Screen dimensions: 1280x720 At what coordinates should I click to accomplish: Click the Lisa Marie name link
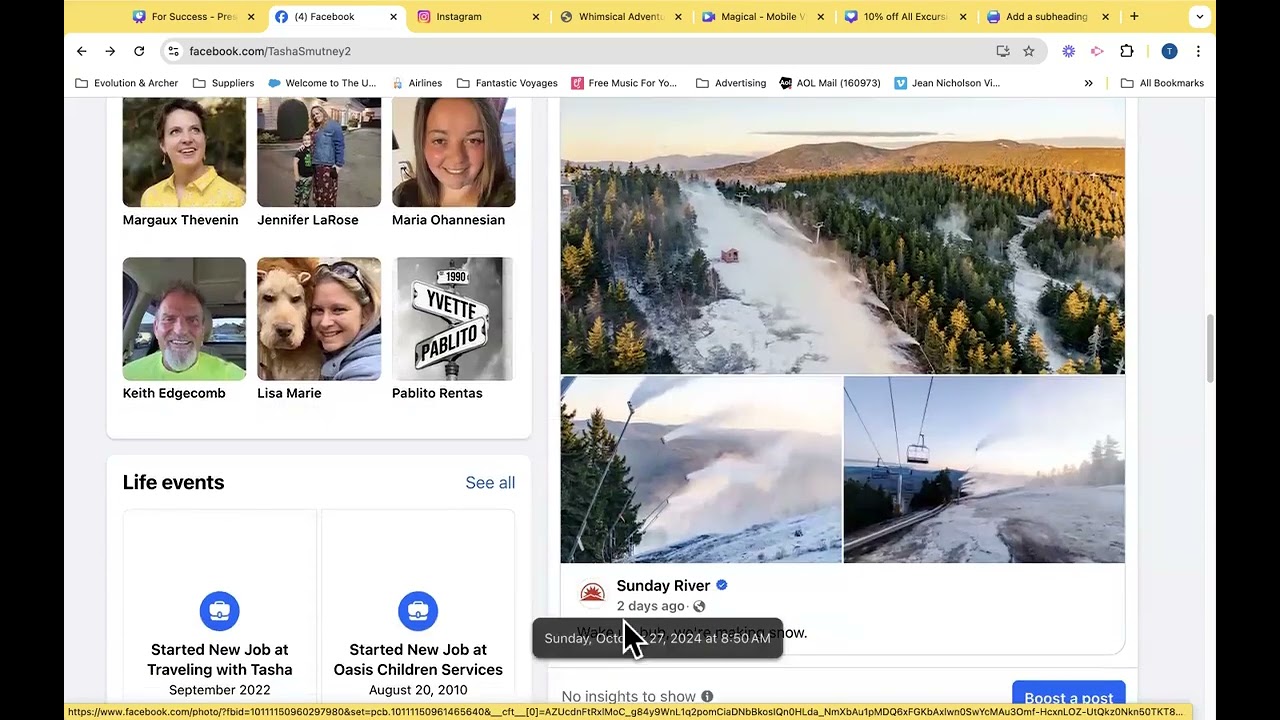pos(289,393)
